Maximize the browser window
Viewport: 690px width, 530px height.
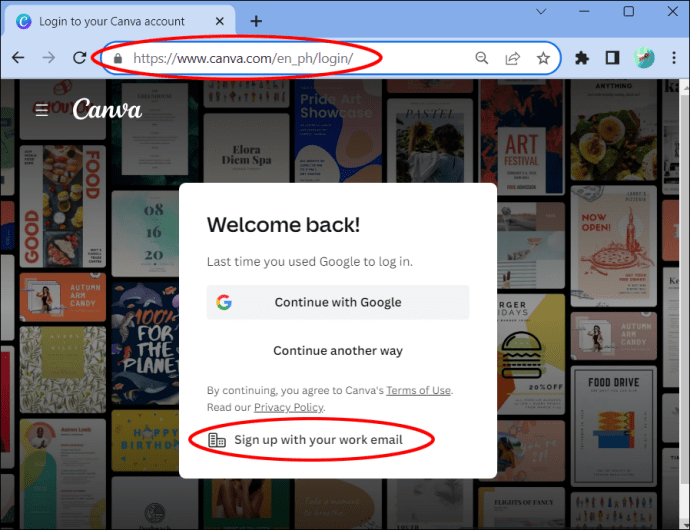[x=629, y=11]
